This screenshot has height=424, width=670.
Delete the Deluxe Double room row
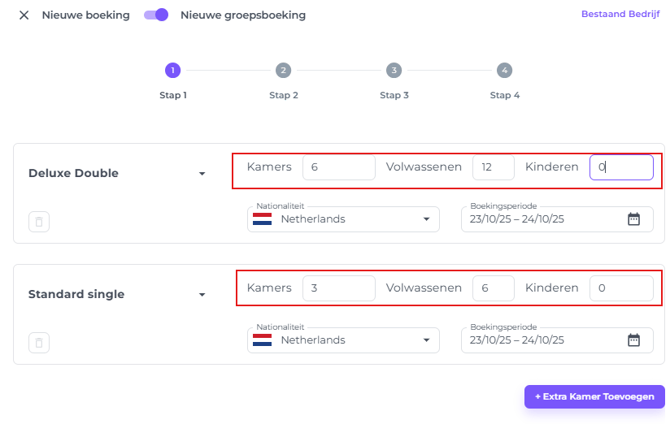[x=39, y=222]
